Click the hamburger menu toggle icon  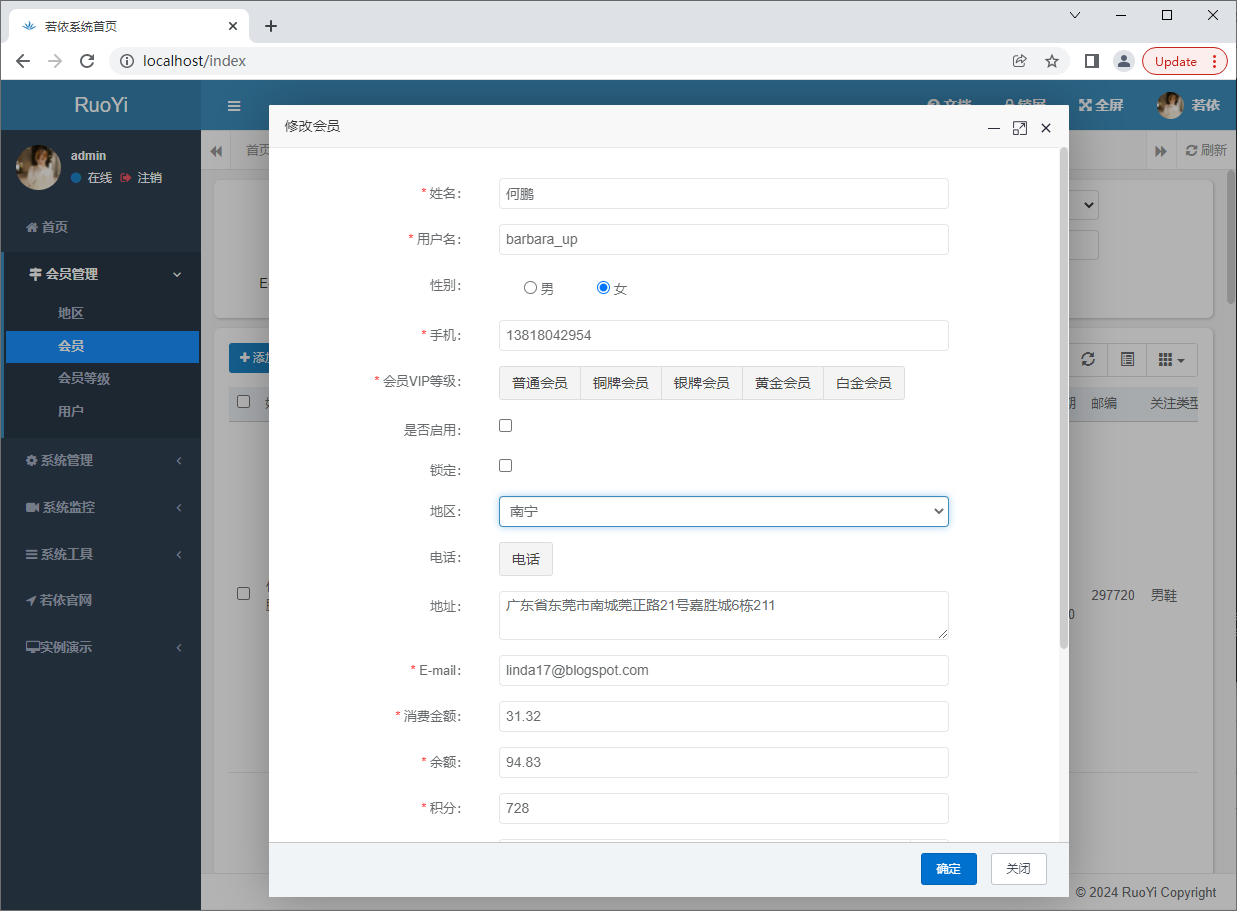click(x=234, y=106)
